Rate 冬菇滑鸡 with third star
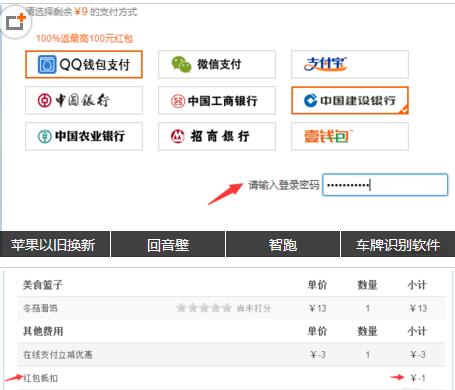455x390 pixels. tap(204, 308)
